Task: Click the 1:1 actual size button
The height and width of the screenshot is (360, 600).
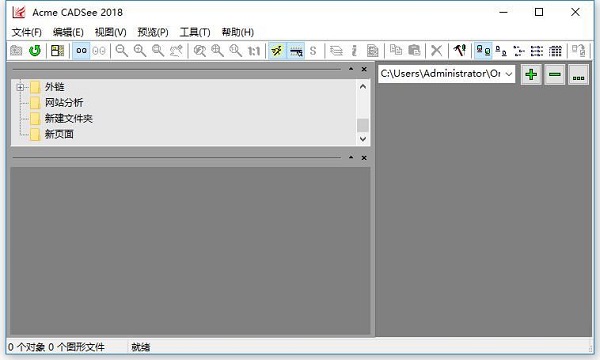Action: pyautogui.click(x=254, y=50)
